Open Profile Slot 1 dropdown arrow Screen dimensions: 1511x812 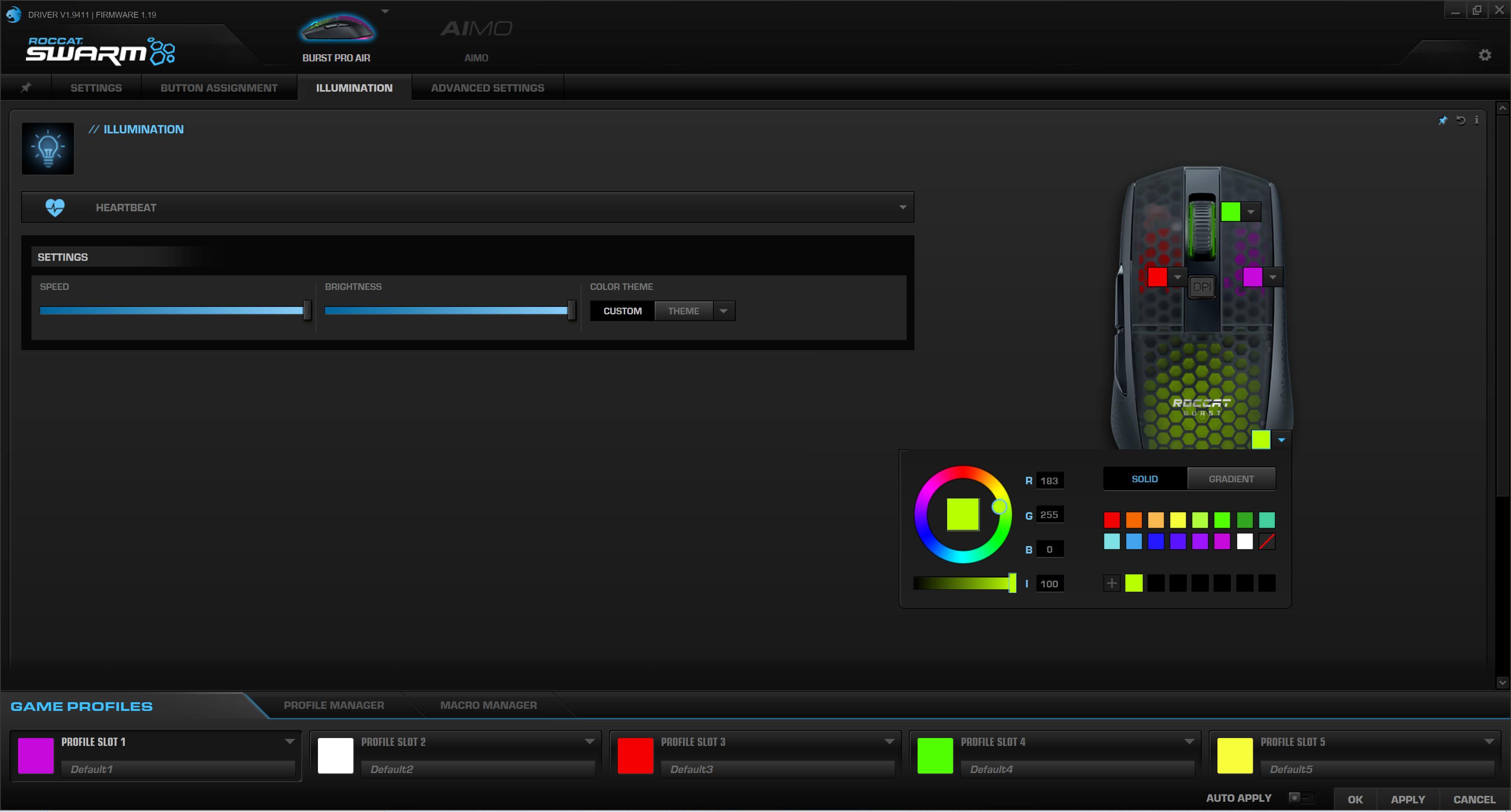290,742
